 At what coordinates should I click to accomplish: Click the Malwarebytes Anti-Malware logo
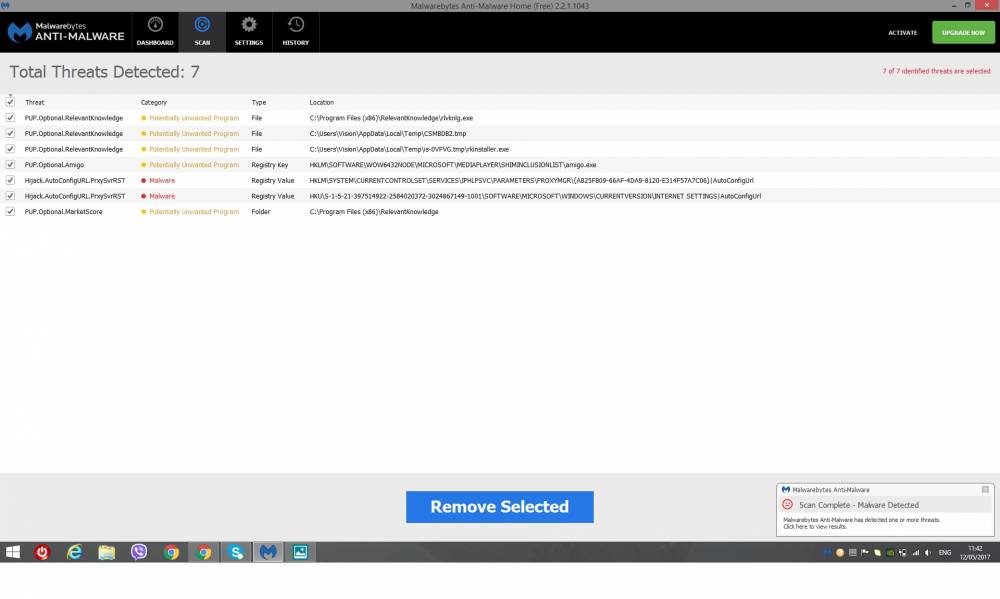(66, 32)
